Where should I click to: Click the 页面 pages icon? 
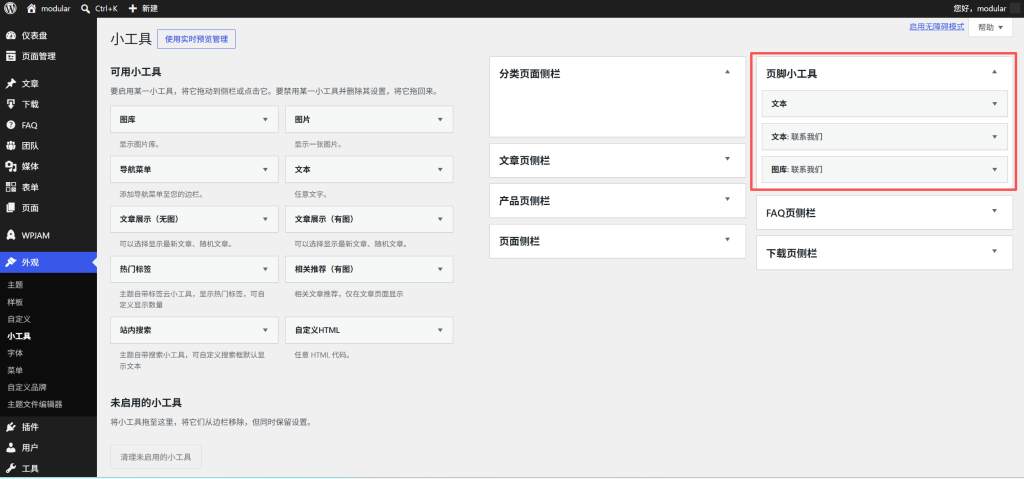(10, 208)
